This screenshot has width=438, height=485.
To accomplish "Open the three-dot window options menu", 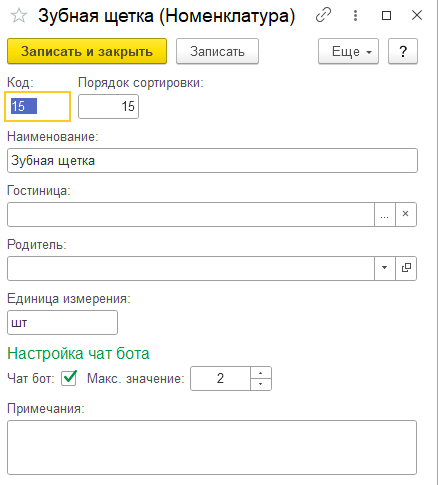I will (355, 15).
